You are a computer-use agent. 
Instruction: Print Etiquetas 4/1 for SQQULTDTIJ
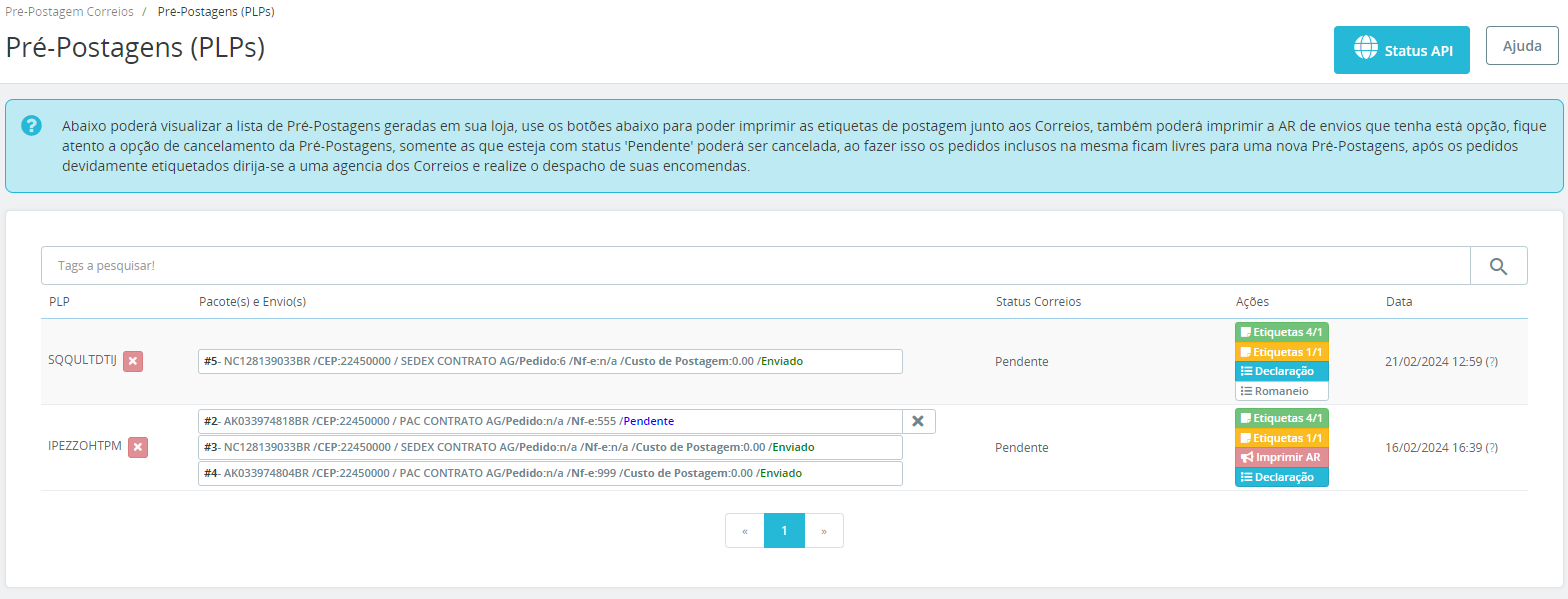click(1281, 333)
